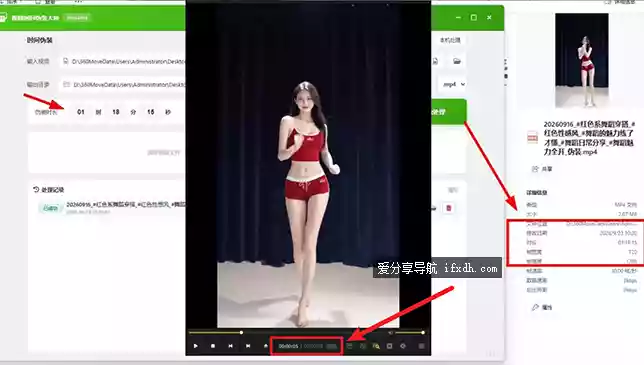Viewport: 644px width, 365px height.
Task: Click the input video path field
Action: (122, 61)
